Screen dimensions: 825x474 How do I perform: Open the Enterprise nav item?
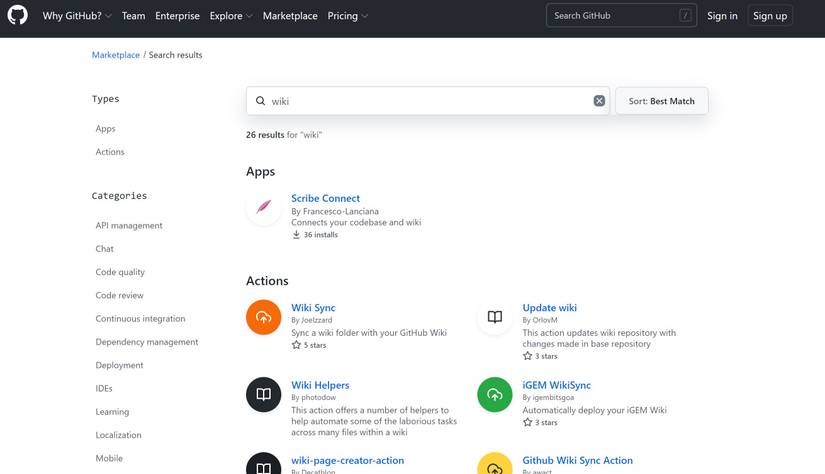[x=177, y=16]
